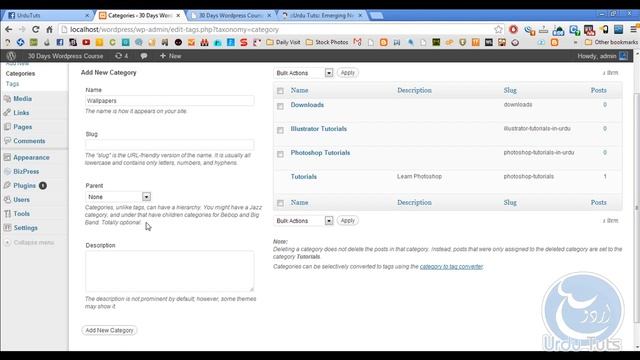Open the BizPress menu icon
The height and width of the screenshot is (360, 640).
(x=7, y=171)
